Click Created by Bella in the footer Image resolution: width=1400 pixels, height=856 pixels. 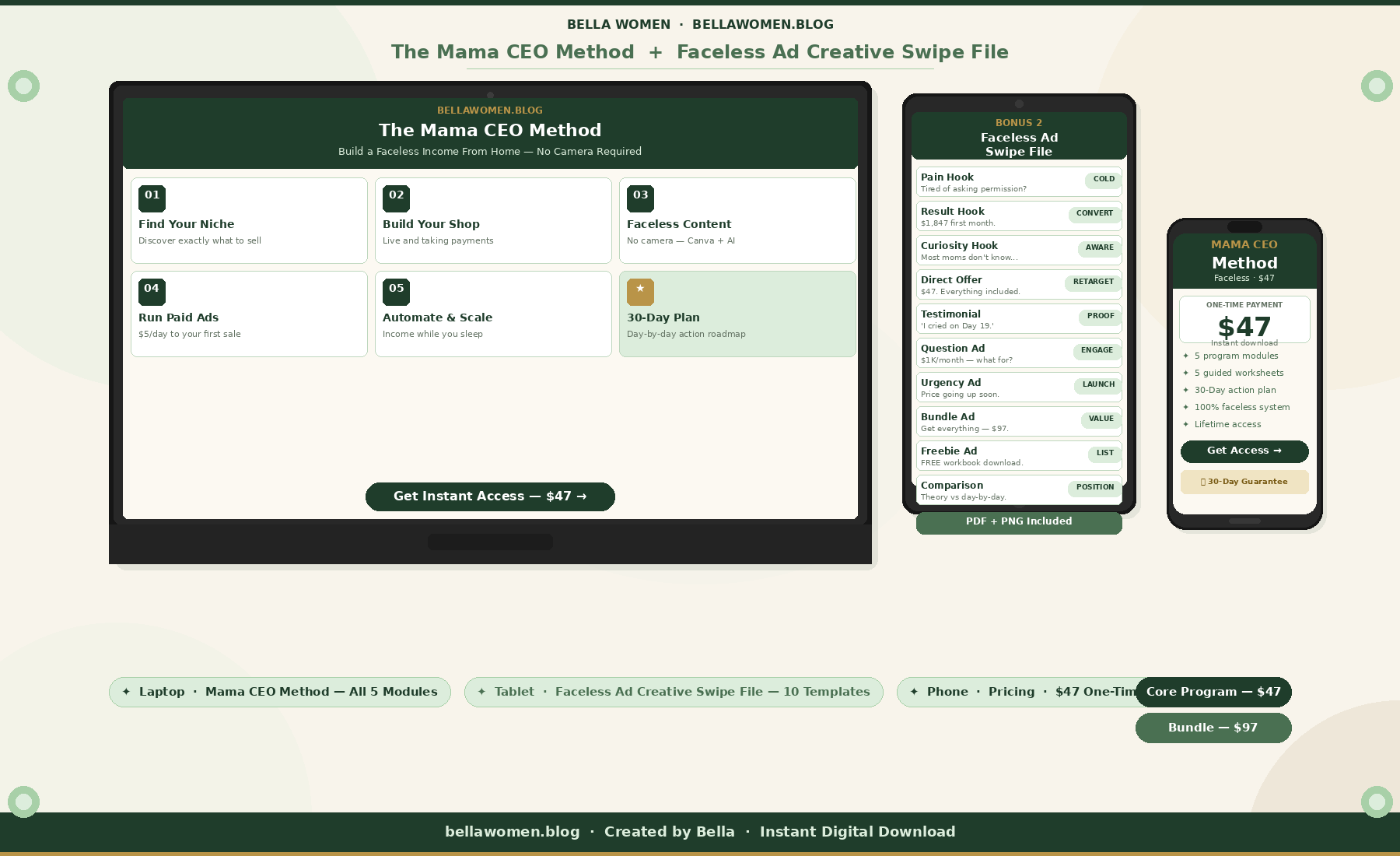coord(670,832)
